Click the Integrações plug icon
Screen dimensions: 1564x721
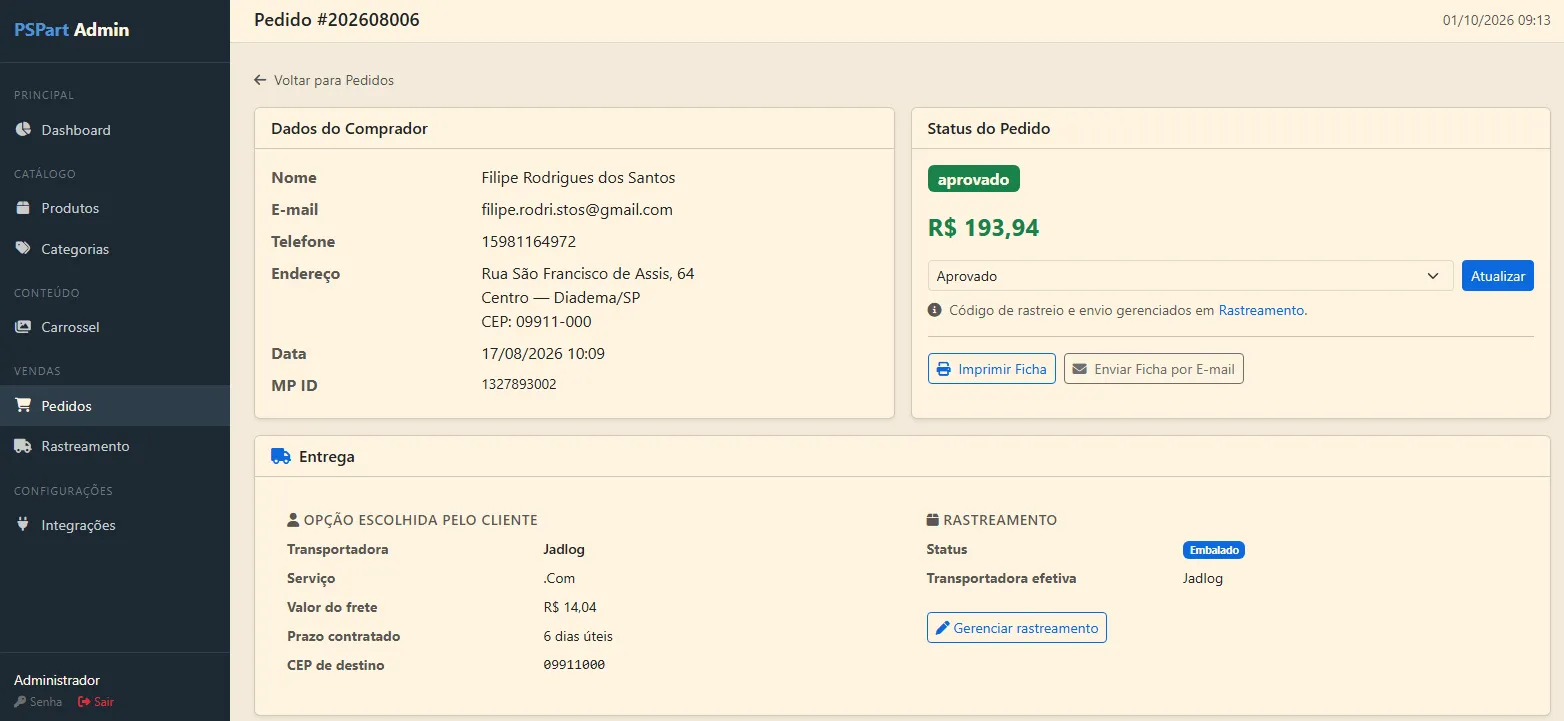[23, 525]
